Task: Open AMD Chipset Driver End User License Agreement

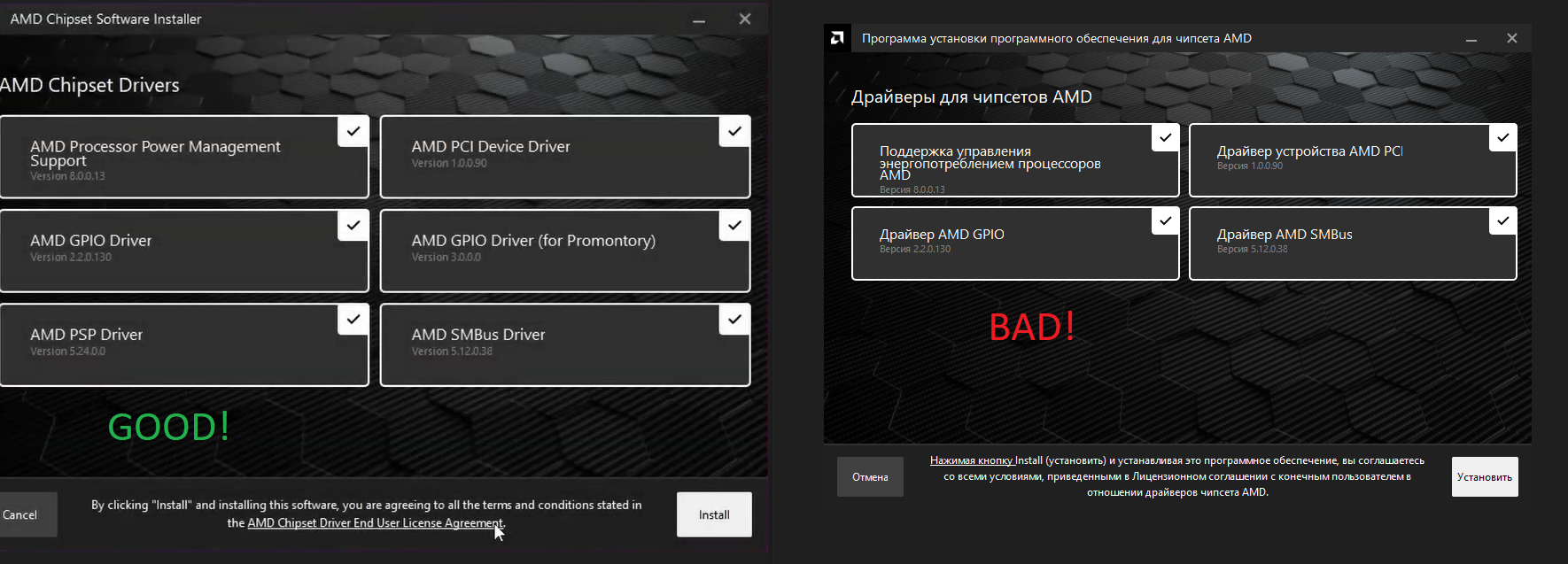Action: coord(375,523)
